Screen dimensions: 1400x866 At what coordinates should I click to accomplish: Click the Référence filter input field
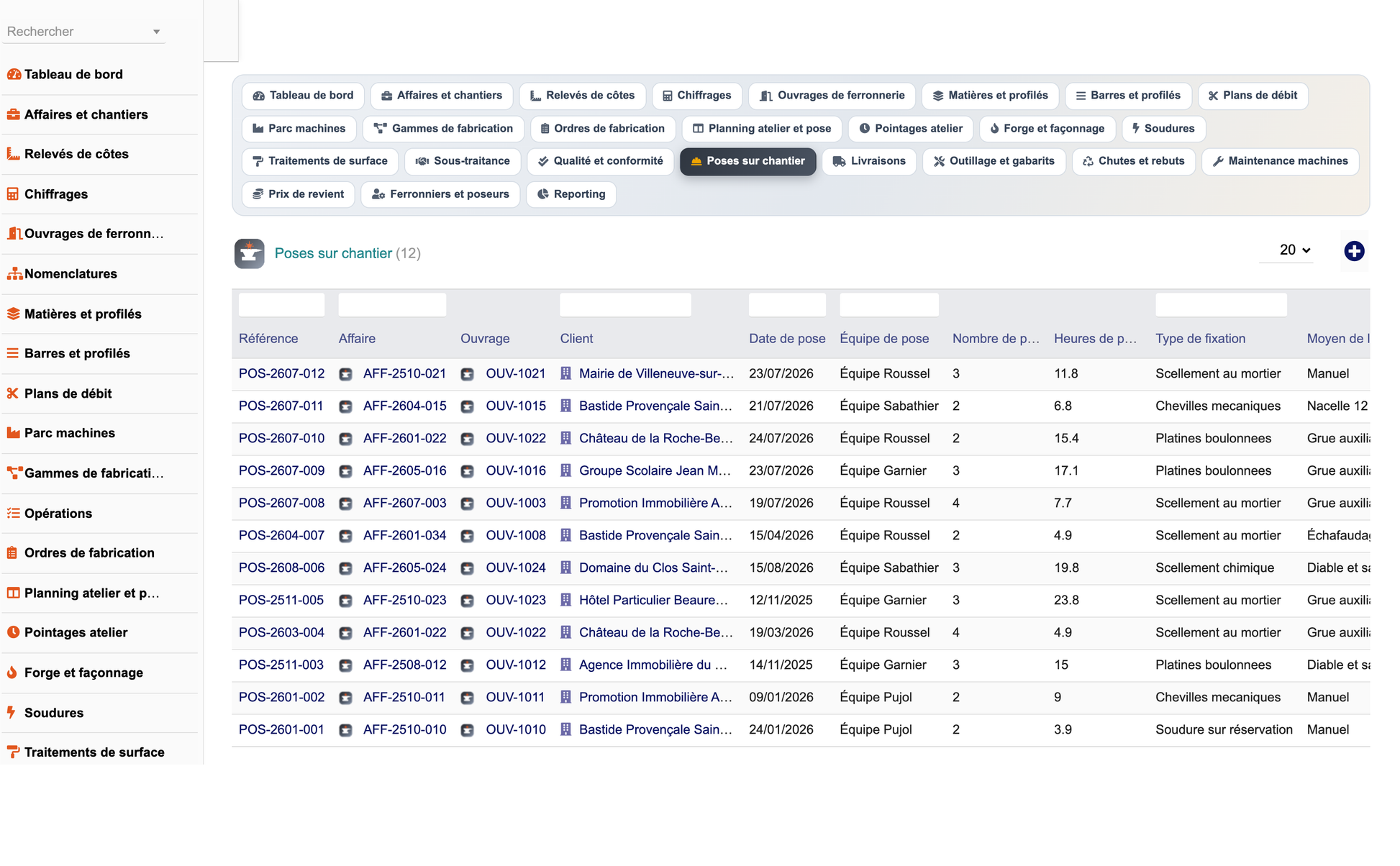click(281, 305)
